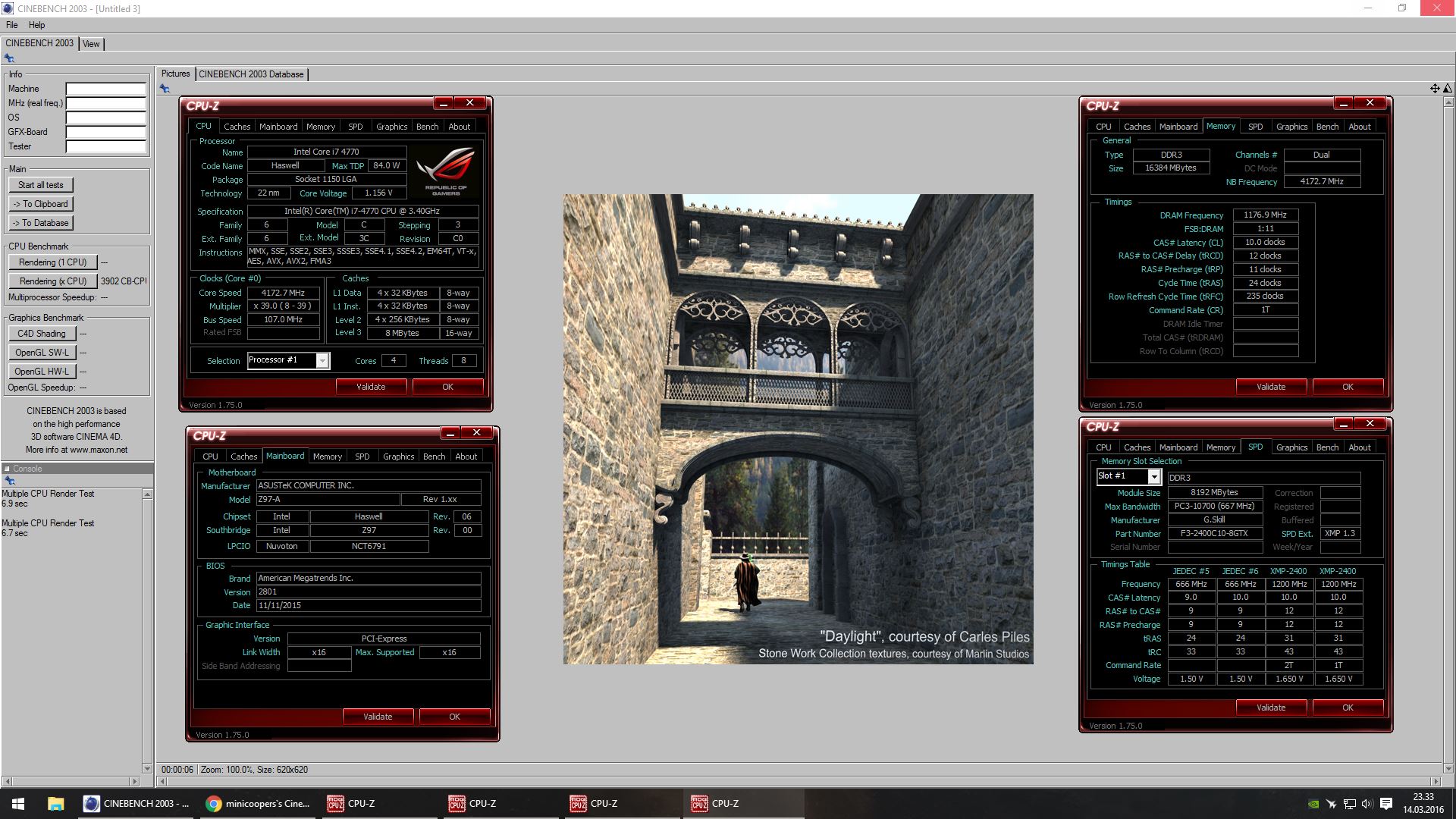Click the four-arrow move icon in picture view
Screen dimensions: 1456x819
click(x=1435, y=89)
